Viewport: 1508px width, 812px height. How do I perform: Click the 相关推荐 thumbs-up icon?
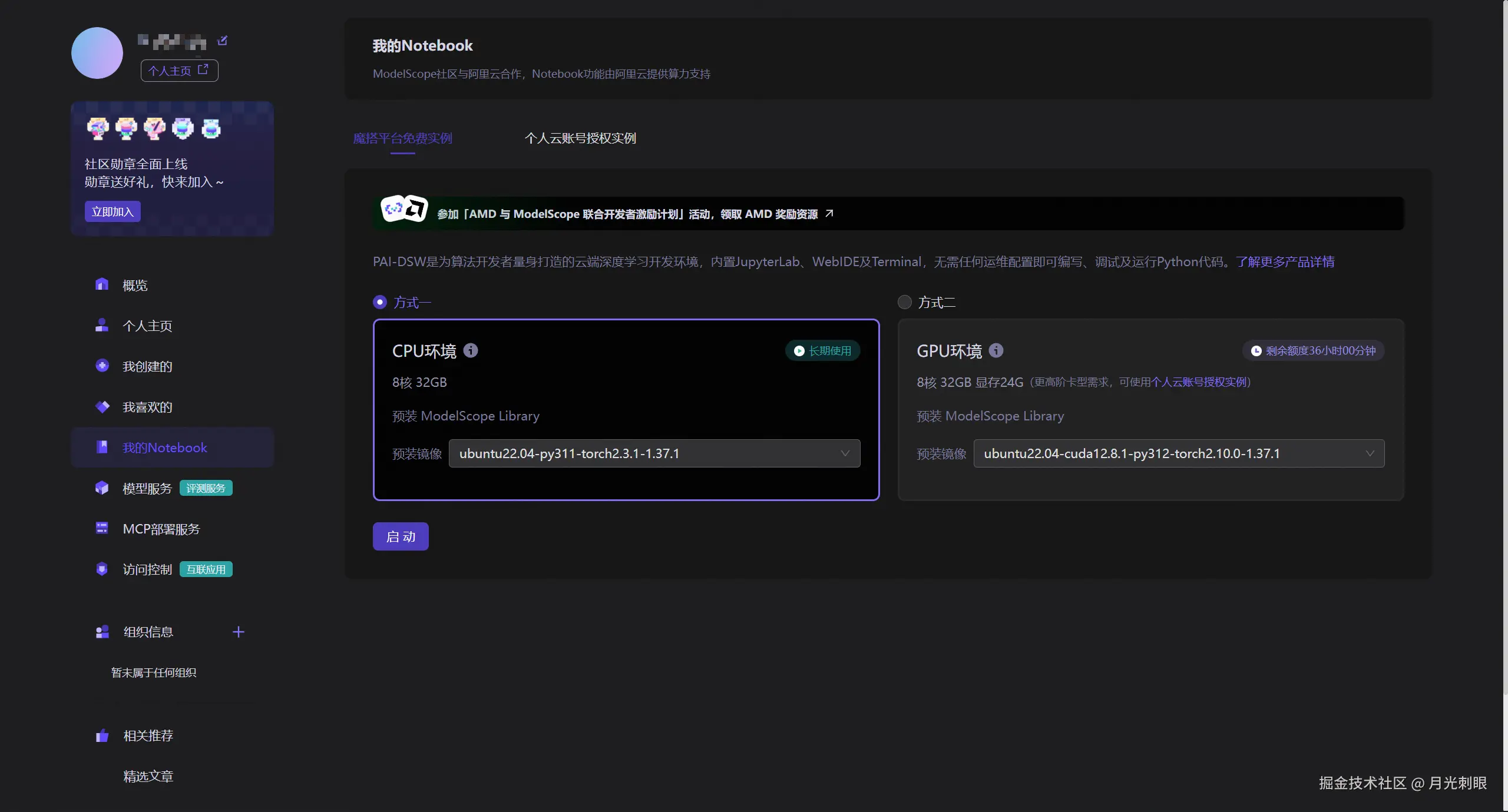click(102, 735)
